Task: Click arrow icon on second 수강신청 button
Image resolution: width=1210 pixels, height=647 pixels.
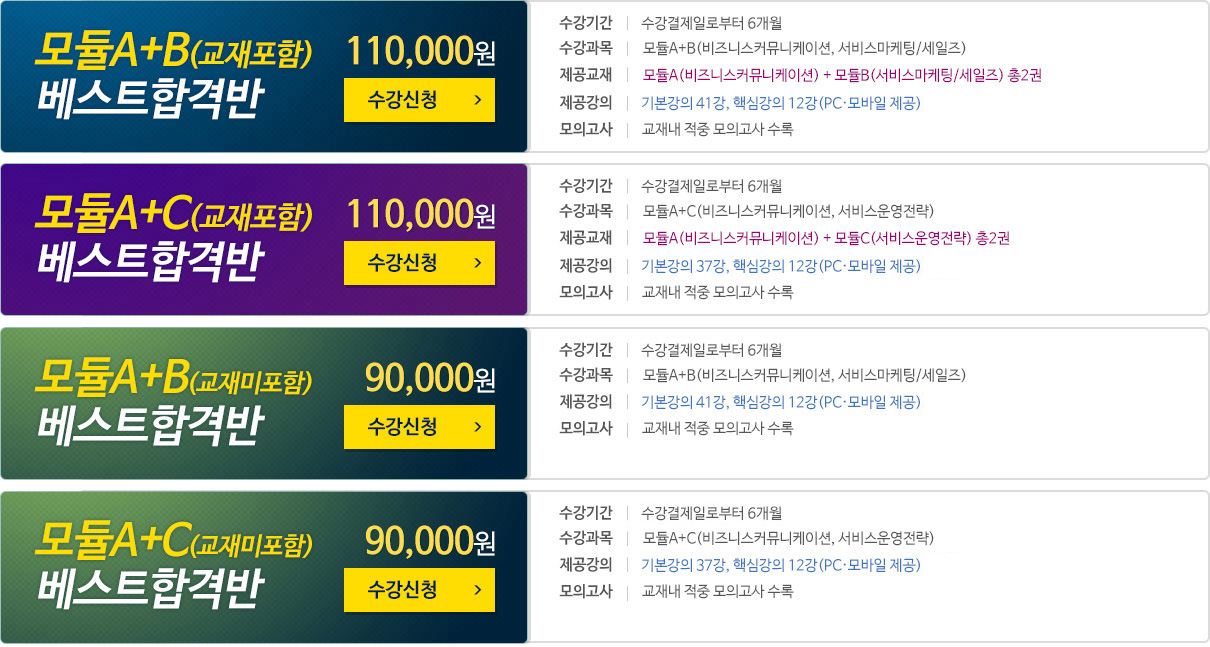Action: click(x=478, y=263)
